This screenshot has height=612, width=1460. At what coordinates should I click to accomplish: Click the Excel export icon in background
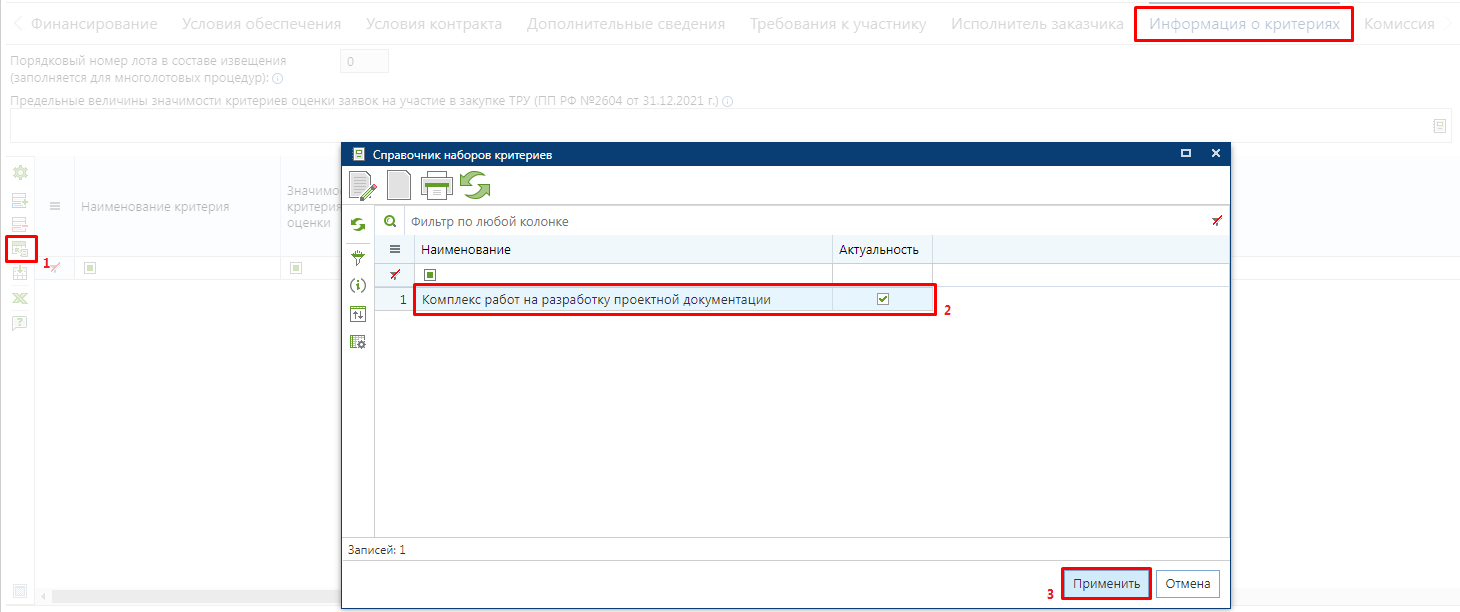(20, 298)
